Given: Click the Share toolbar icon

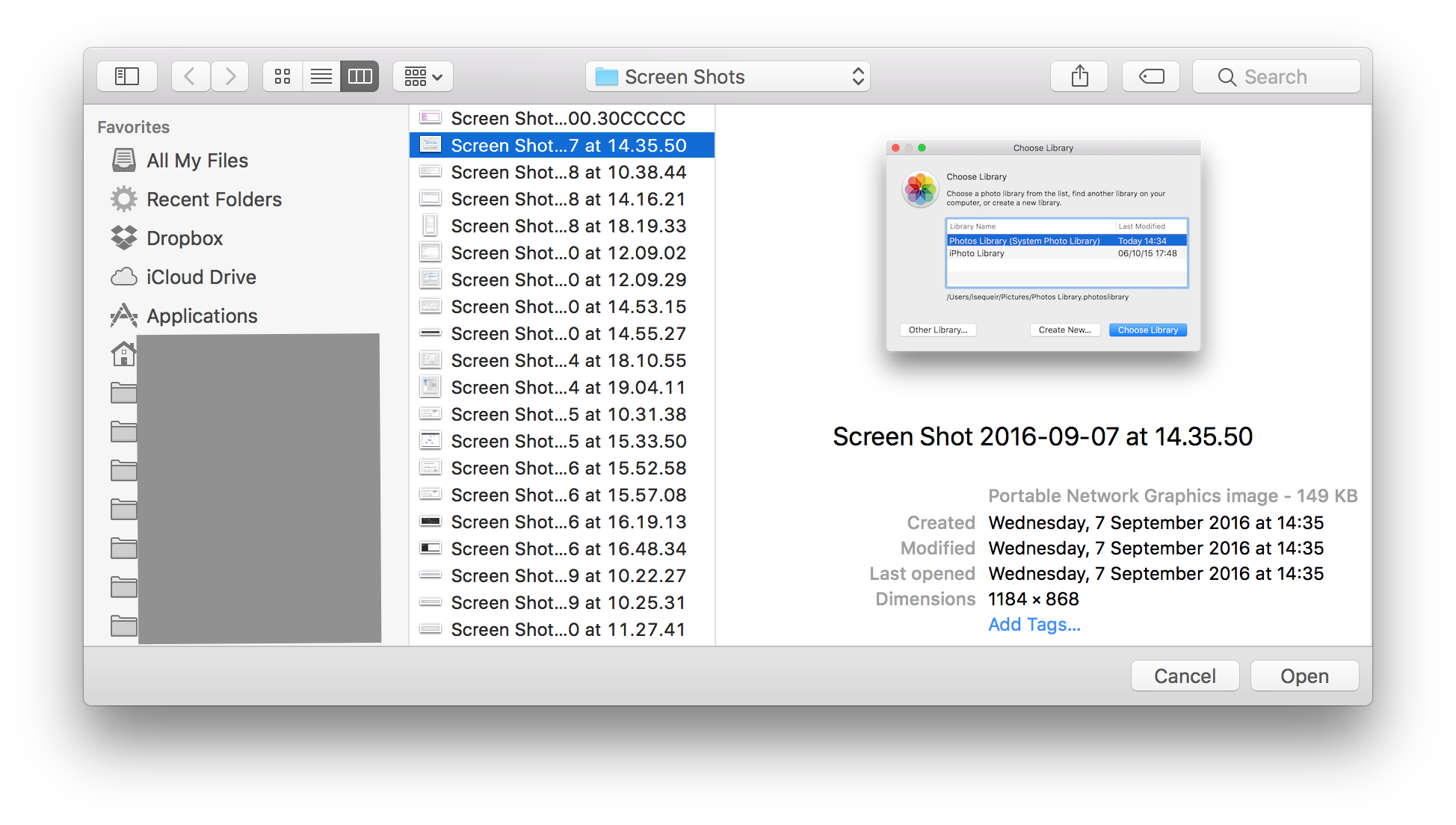Looking at the screenshot, I should click(1079, 76).
